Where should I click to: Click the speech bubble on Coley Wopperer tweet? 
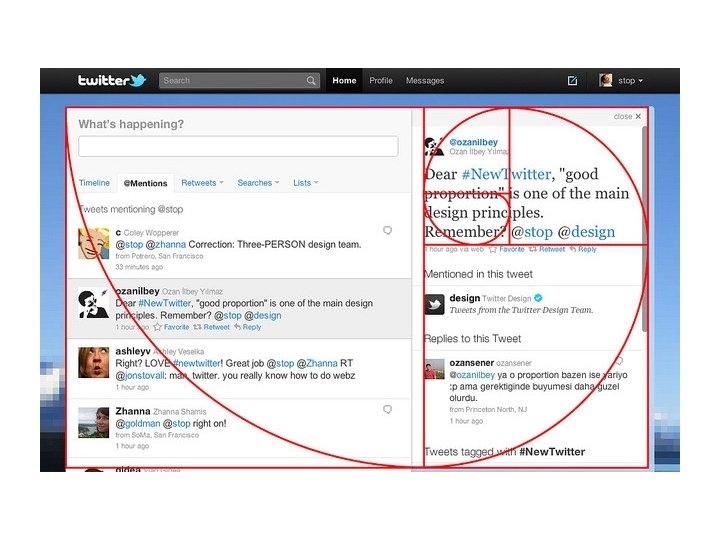click(x=388, y=230)
